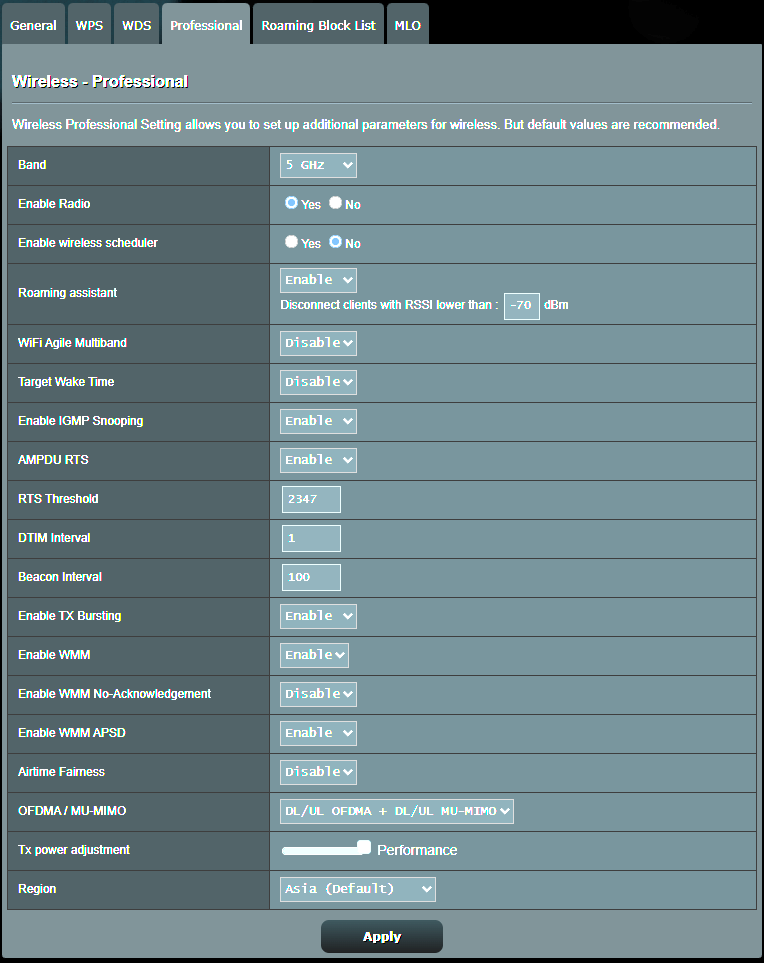Go to Roaming Block List tab
This screenshot has width=764, height=963.
318,25
